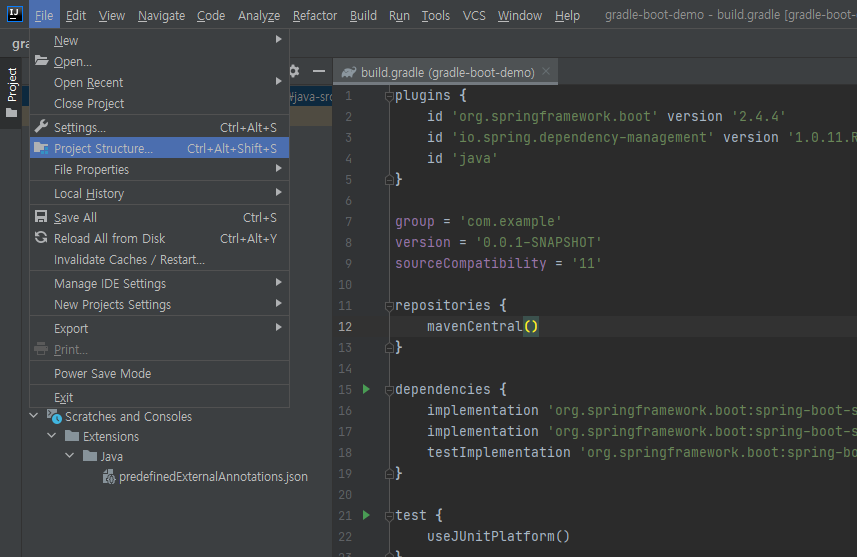Expand Open Recent submenu
The width and height of the screenshot is (857, 557).
(x=159, y=83)
